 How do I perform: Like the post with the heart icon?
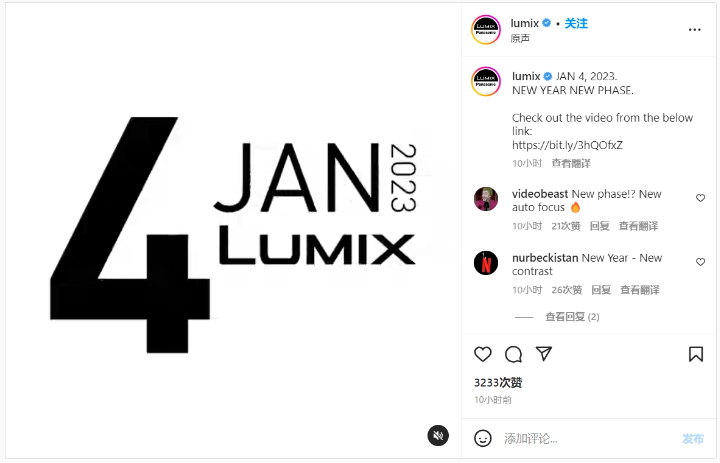483,354
